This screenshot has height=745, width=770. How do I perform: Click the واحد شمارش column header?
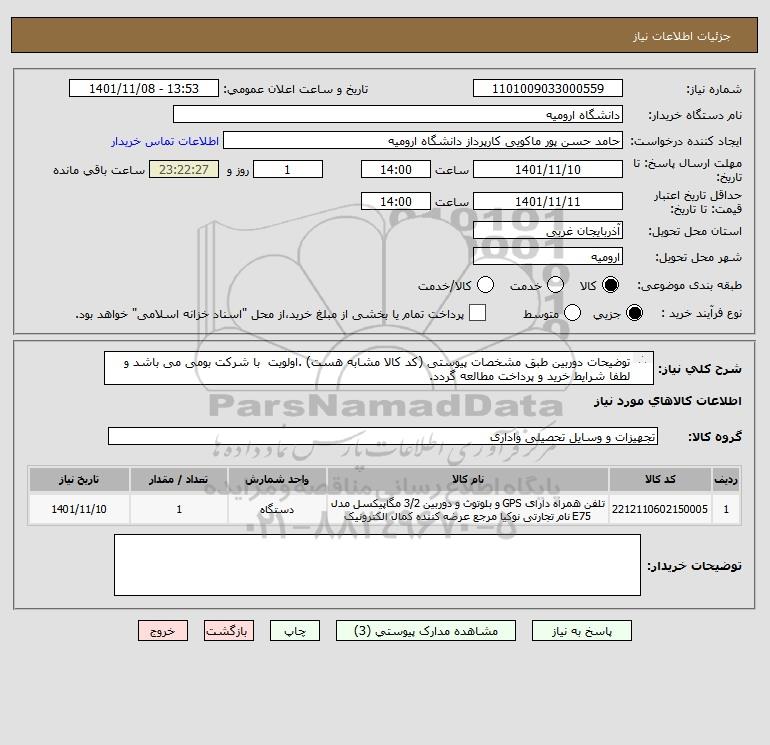(x=277, y=479)
